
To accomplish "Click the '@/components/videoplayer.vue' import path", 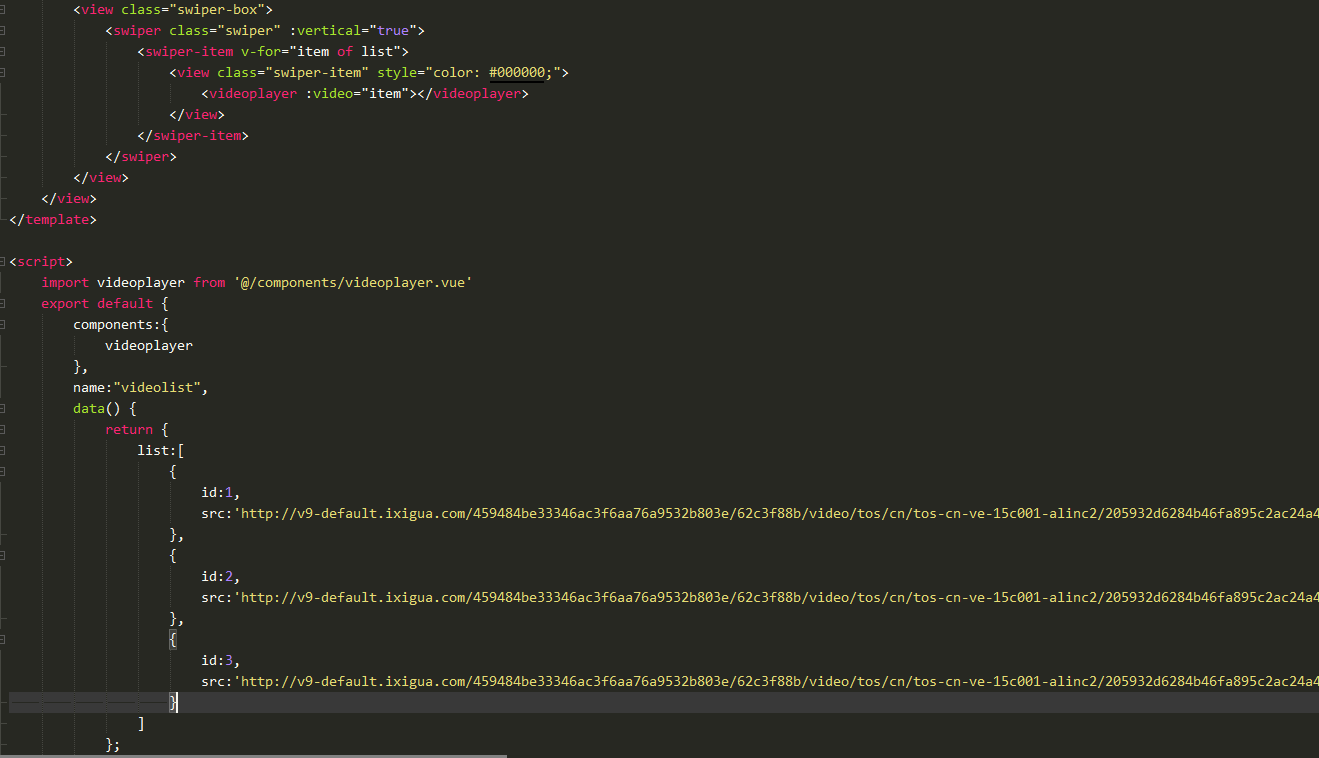I will [353, 283].
